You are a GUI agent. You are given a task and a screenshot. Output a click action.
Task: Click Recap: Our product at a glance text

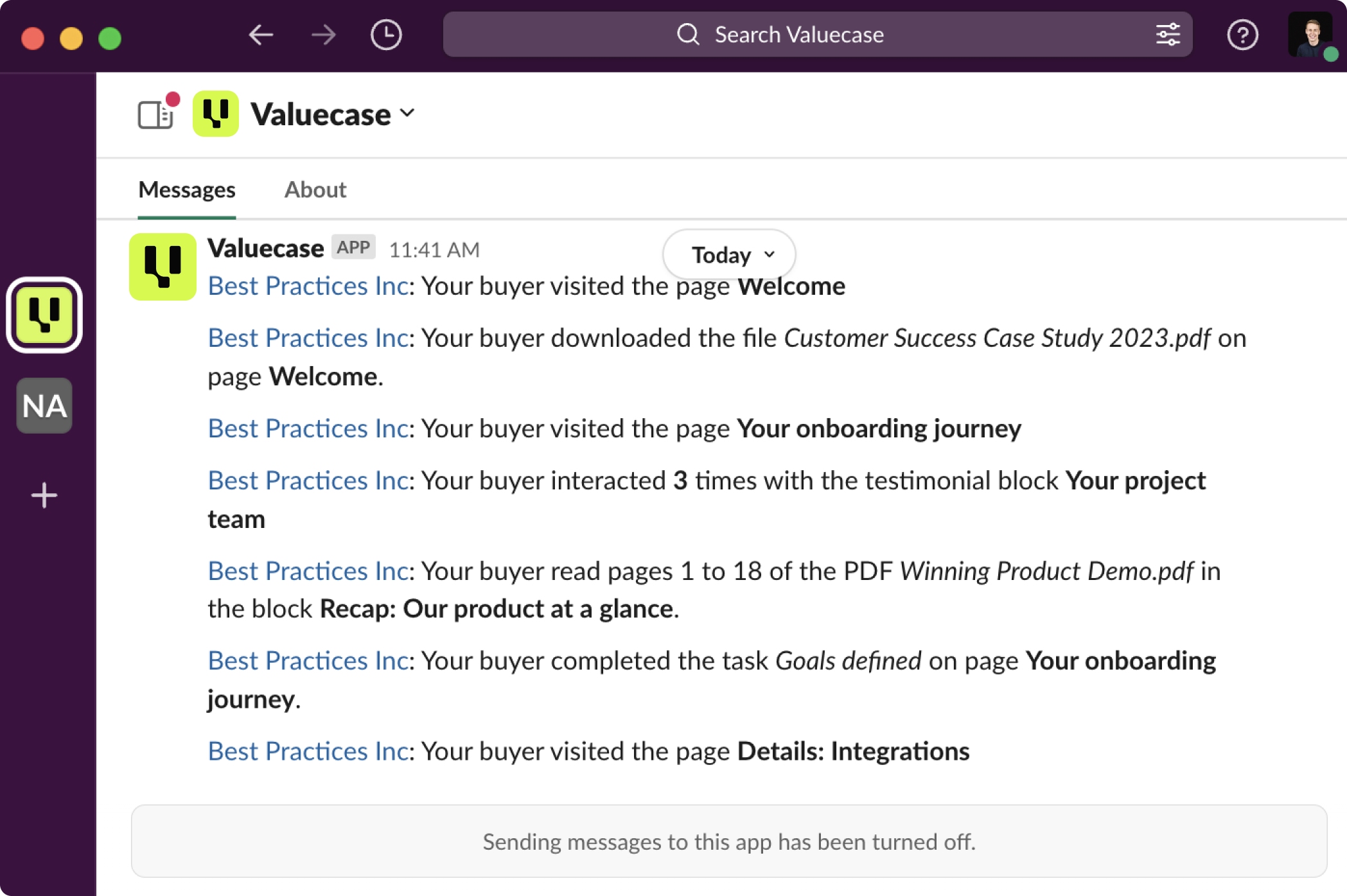click(x=497, y=609)
